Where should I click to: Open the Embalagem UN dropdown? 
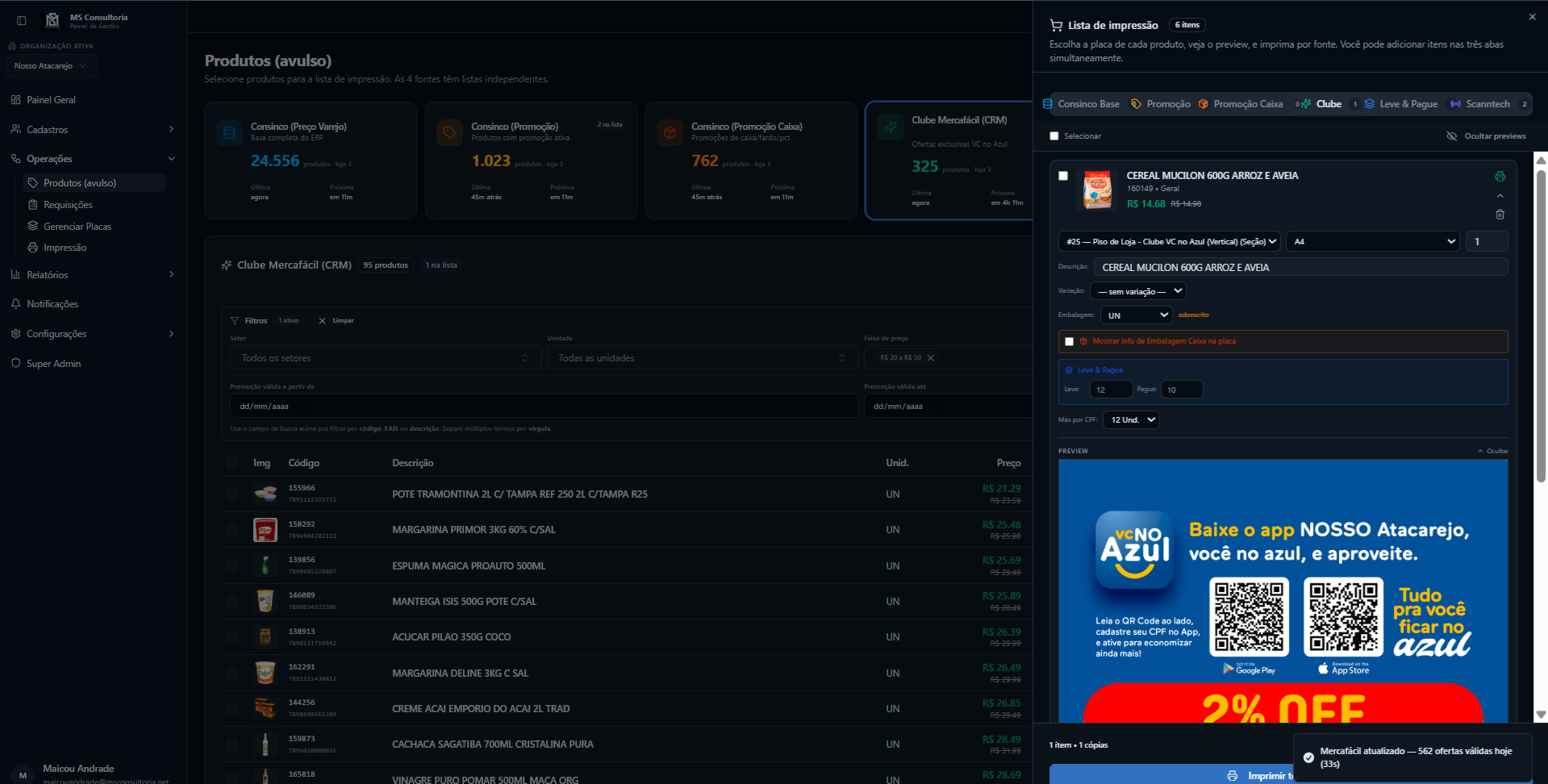[1136, 315]
